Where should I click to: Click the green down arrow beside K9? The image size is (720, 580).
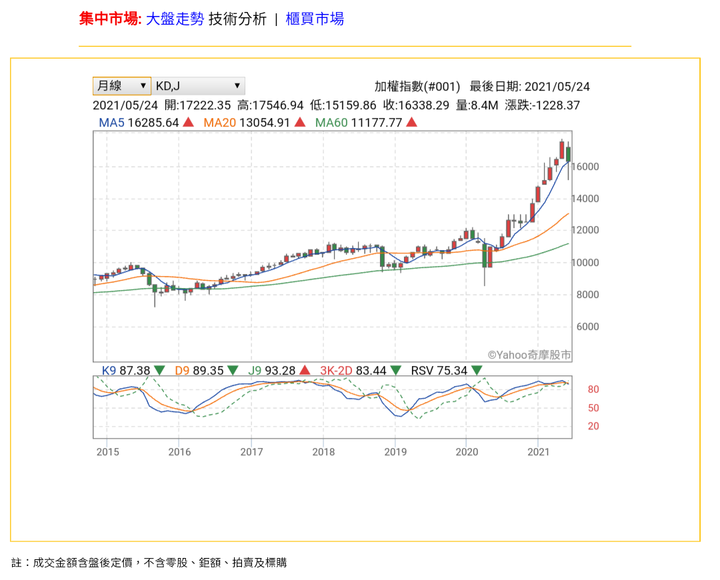pos(159,370)
